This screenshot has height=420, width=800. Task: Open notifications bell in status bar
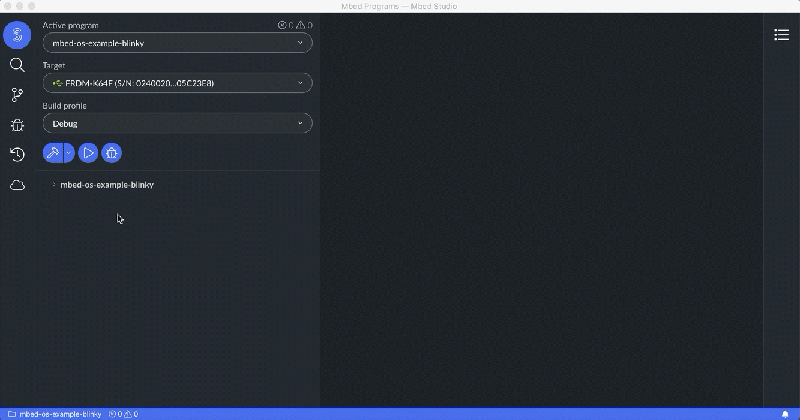785,414
